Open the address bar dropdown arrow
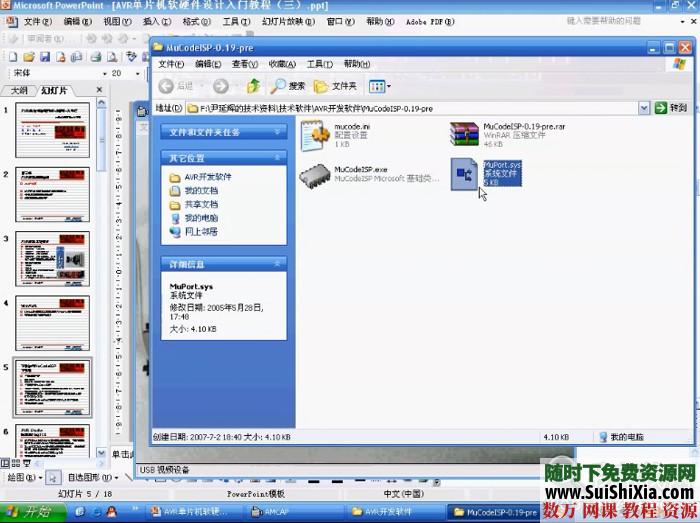 coord(644,108)
